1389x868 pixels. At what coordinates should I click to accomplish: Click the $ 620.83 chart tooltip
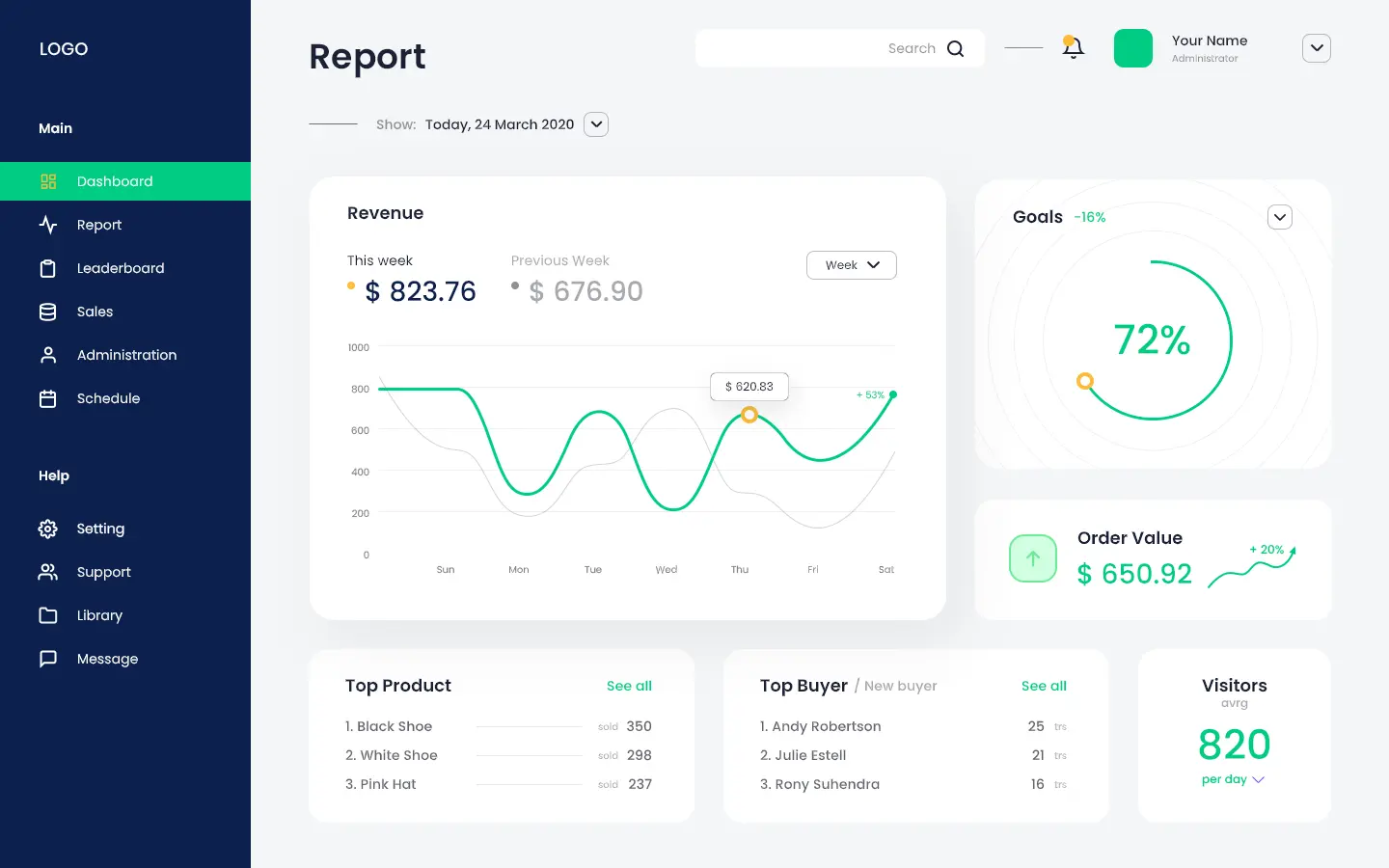tap(749, 387)
